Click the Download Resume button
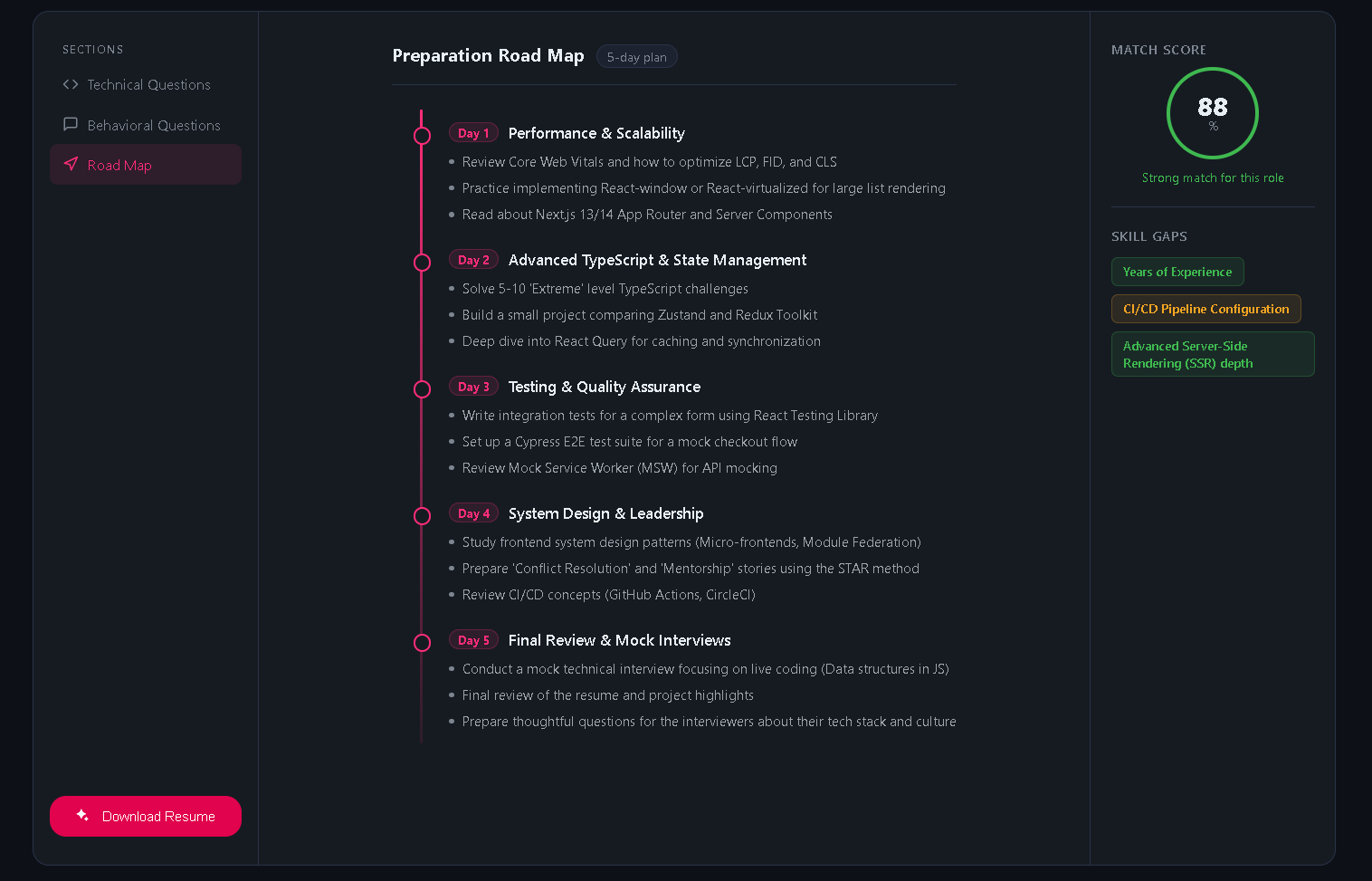Image resolution: width=1372 pixels, height=881 pixels. tap(146, 816)
